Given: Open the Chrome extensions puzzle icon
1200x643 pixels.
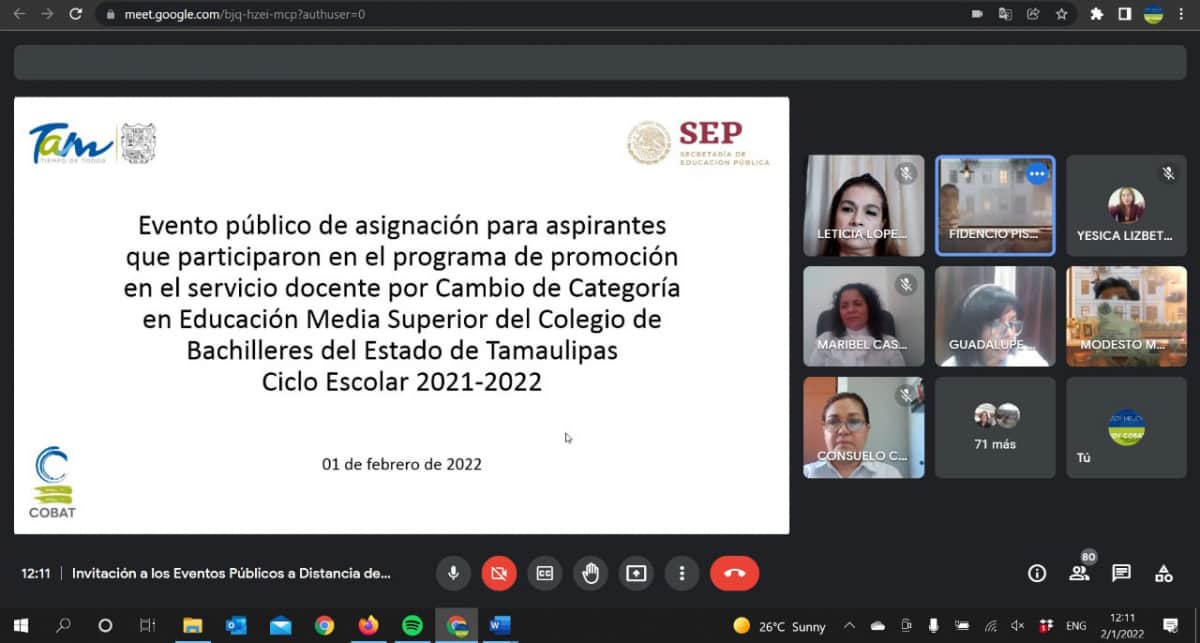Looking at the screenshot, I should pos(1096,14).
